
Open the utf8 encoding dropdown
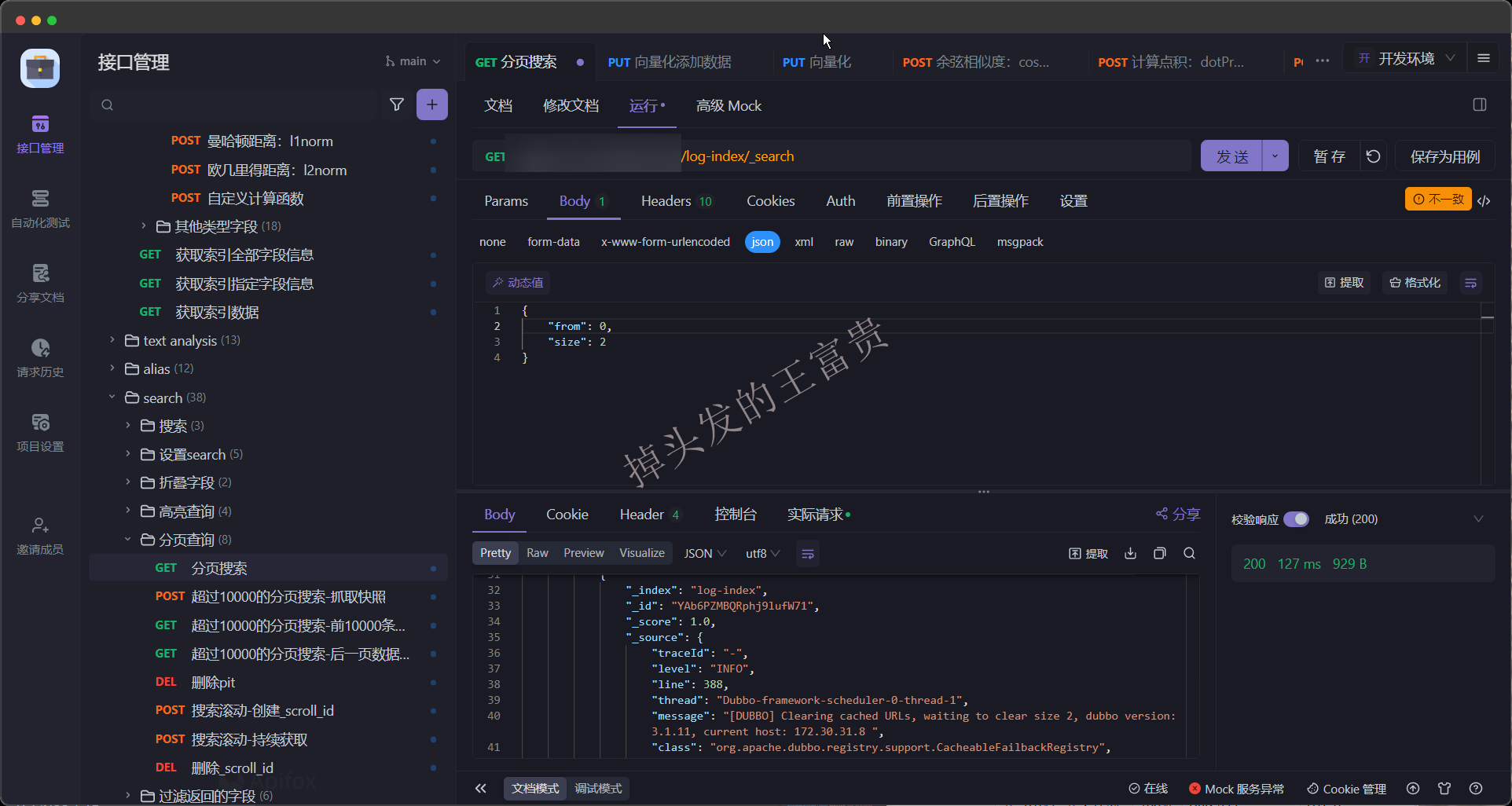click(x=762, y=554)
